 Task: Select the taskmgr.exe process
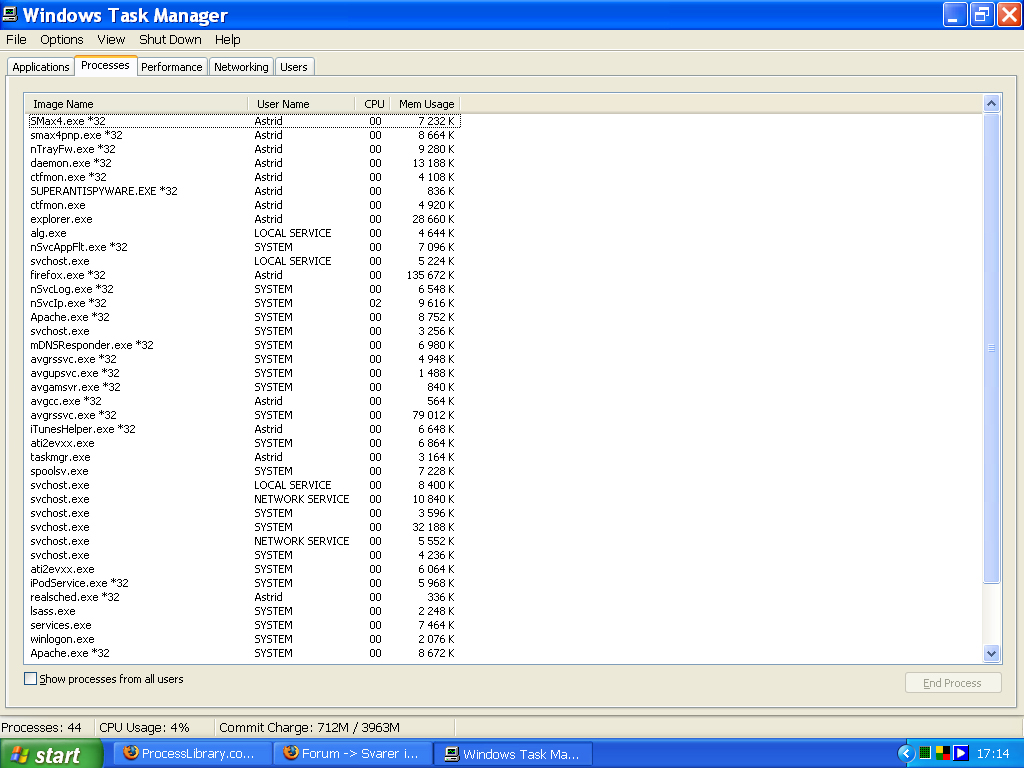click(x=244, y=457)
